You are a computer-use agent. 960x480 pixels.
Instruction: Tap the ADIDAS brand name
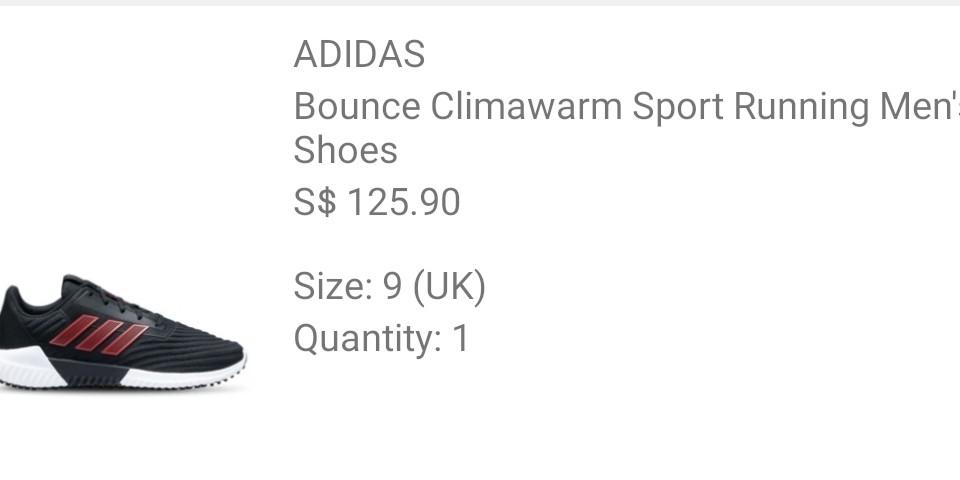tap(359, 54)
